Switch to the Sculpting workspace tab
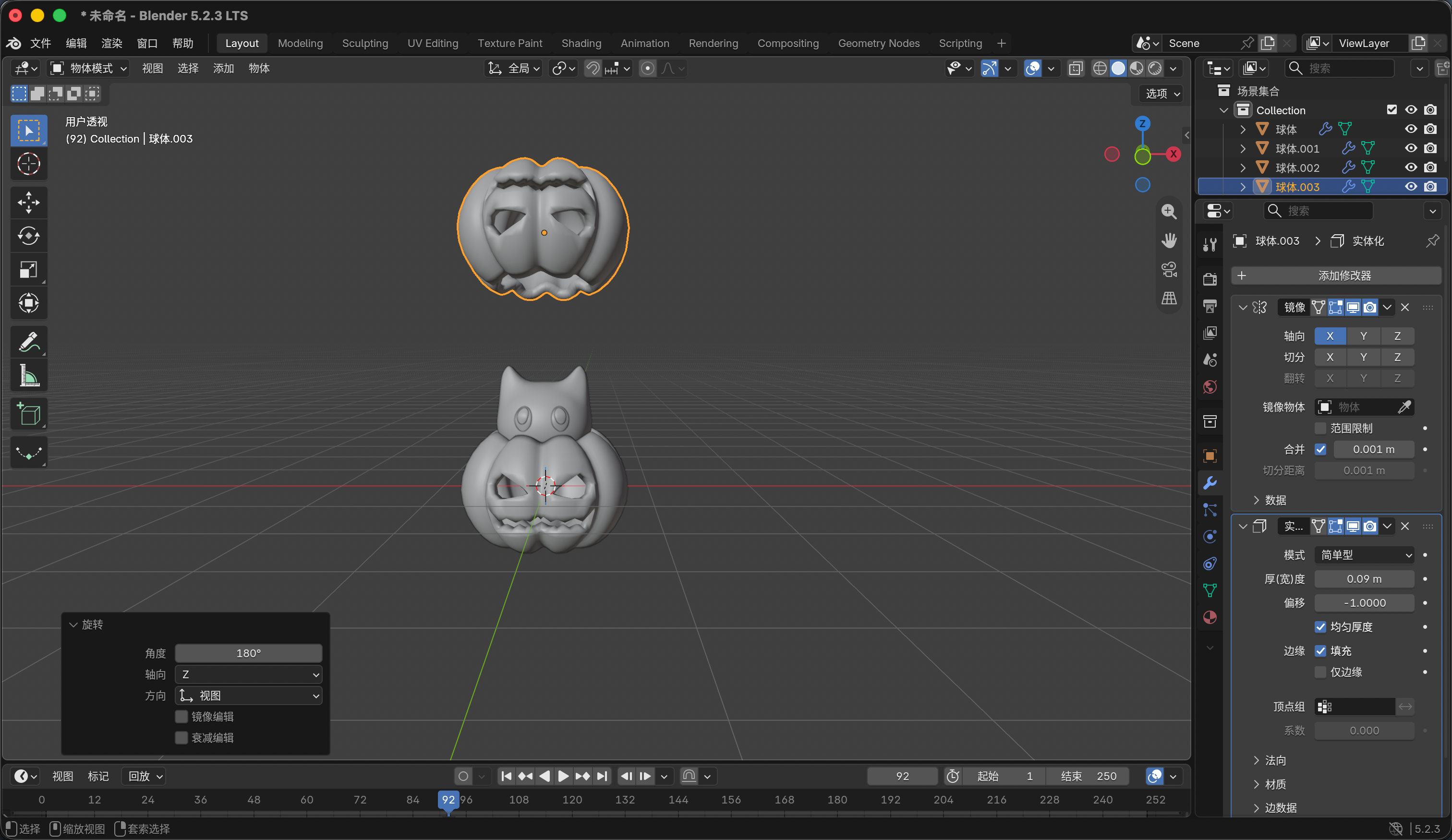Screen dimensions: 1452x840 point(365,43)
